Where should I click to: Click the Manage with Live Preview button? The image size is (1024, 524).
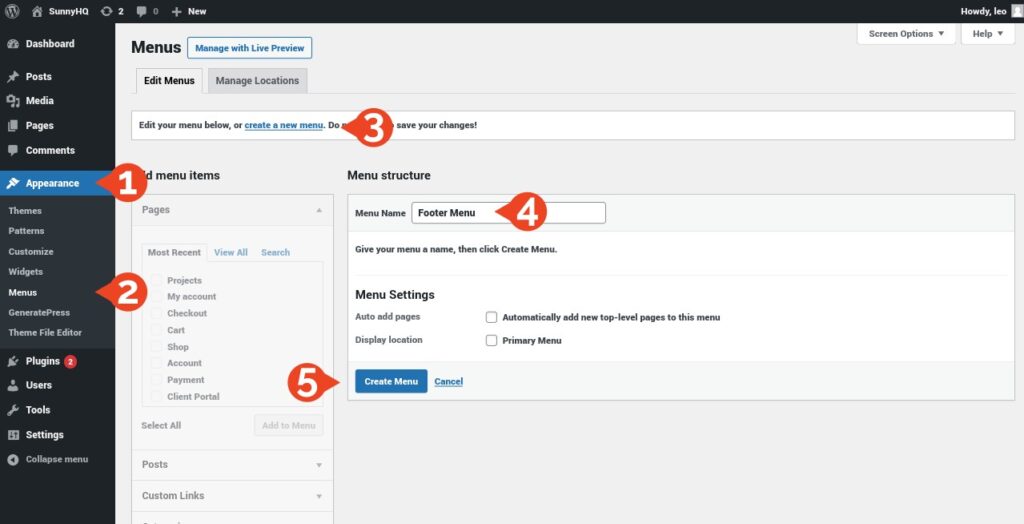[x=249, y=48]
